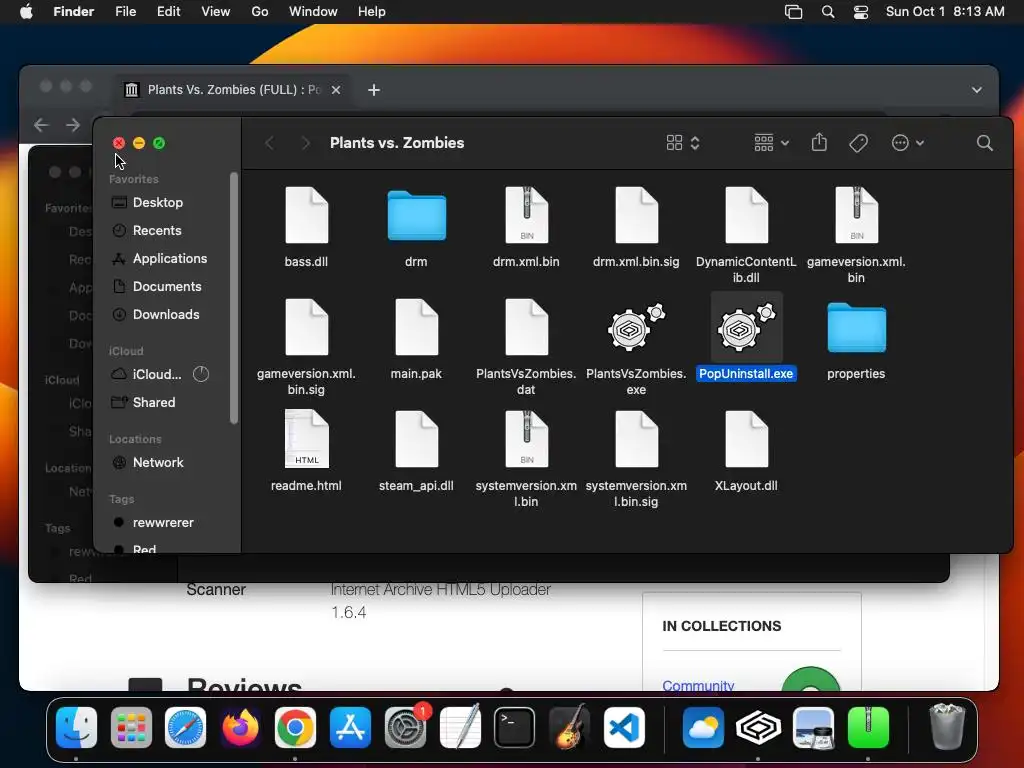
Task: Open Shared in sidebar
Action: click(x=153, y=402)
